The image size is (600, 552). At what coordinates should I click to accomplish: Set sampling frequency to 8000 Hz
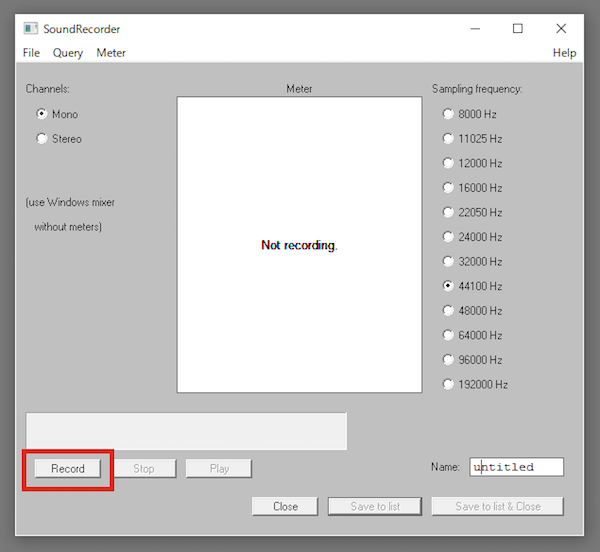(x=448, y=114)
